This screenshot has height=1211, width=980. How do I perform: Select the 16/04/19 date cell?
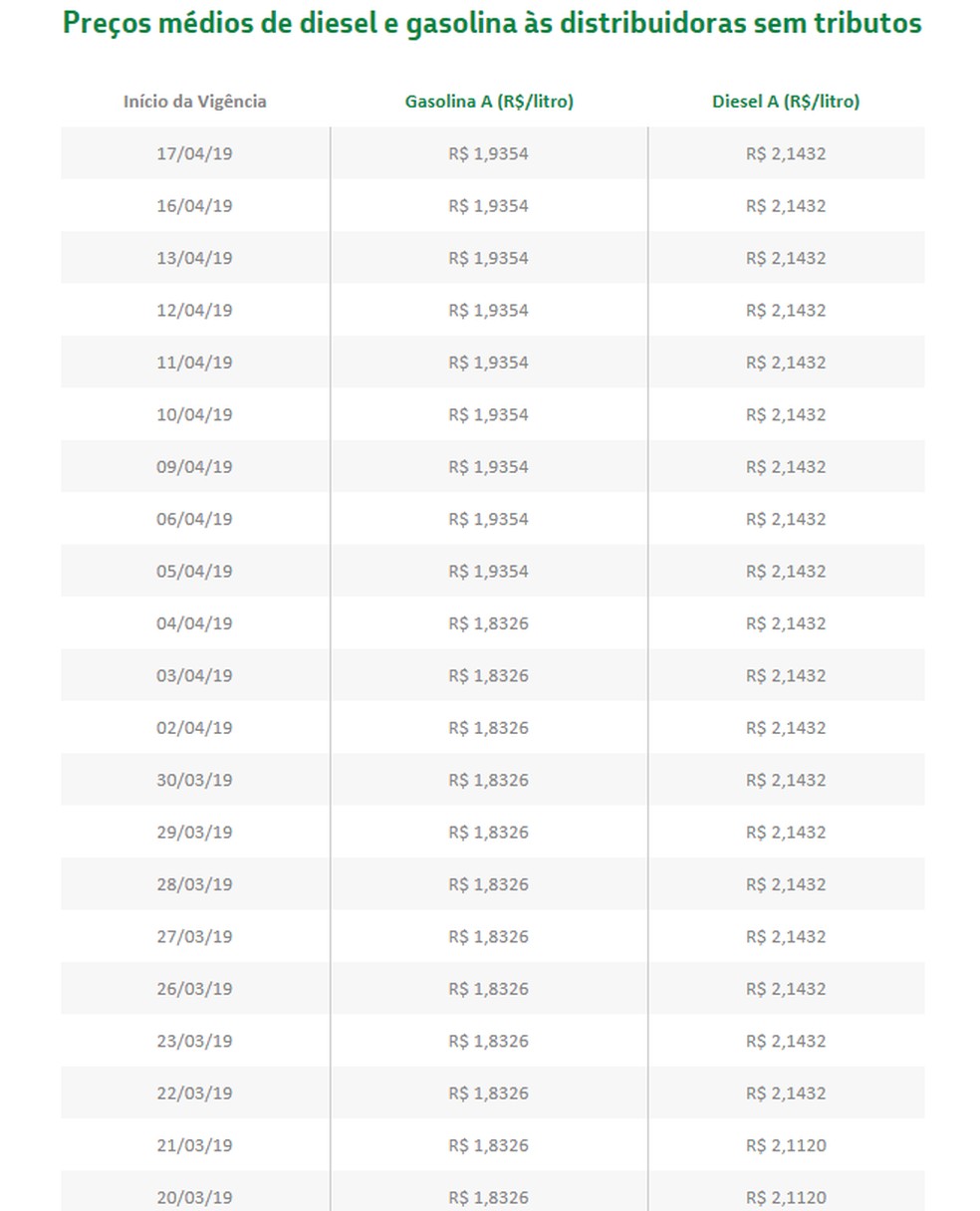pos(194,206)
